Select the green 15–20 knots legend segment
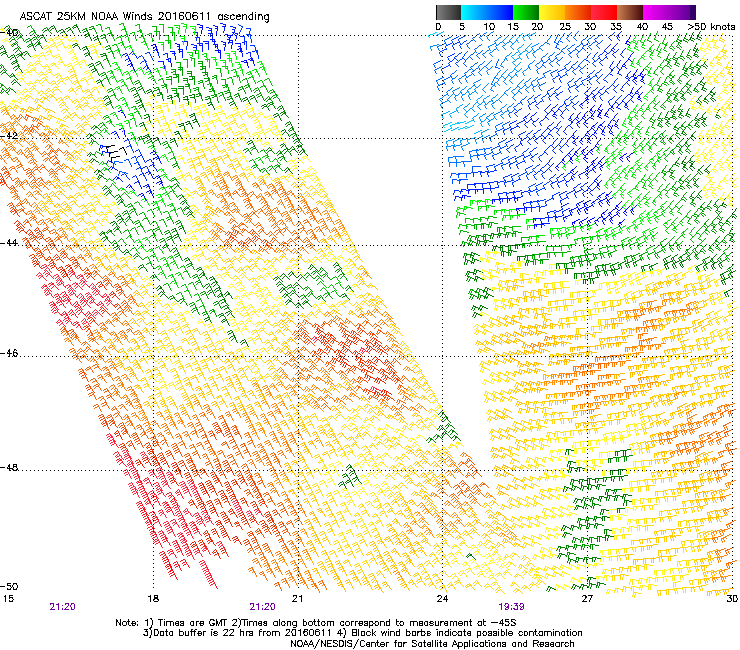The image size is (740, 650). [526, 12]
